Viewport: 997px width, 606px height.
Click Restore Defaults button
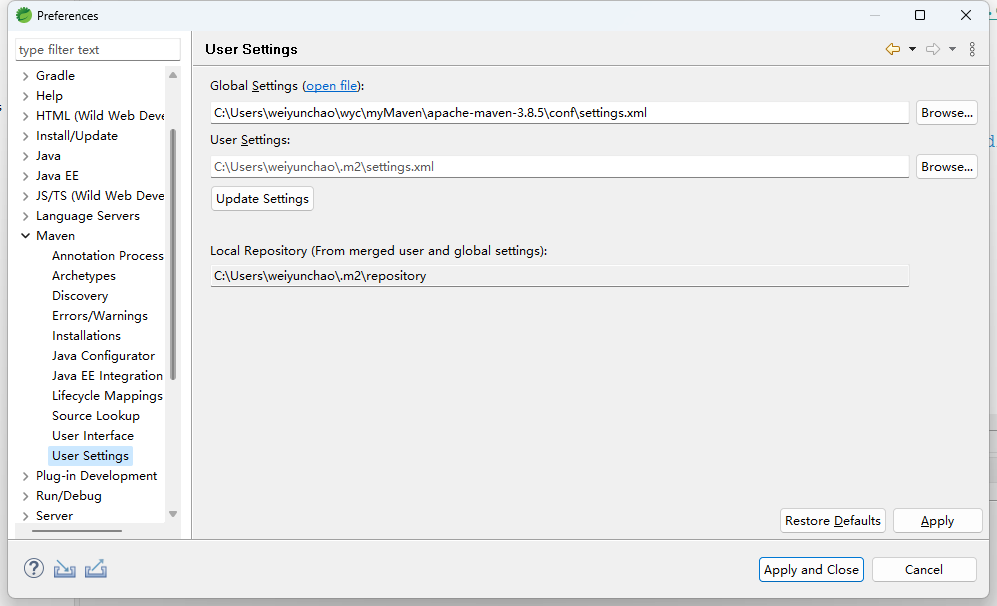pos(832,521)
